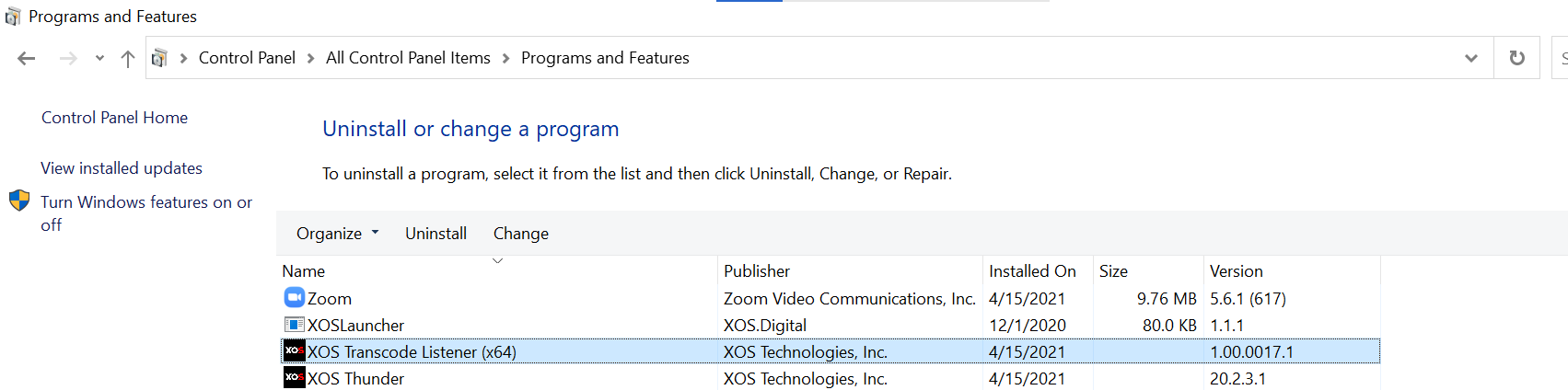Image resolution: width=1568 pixels, height=390 pixels.
Task: Click the XOS Transcode Listener icon
Action: pyautogui.click(x=294, y=351)
